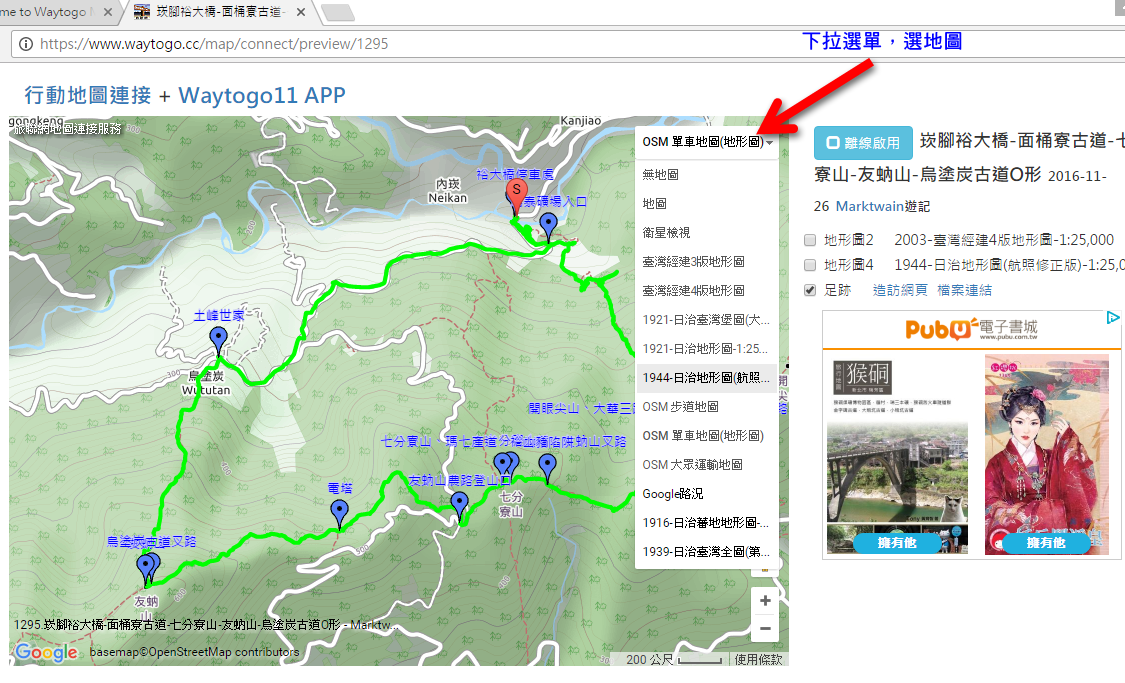Click the Google logo on the map
1125x683 pixels.
[x=46, y=653]
